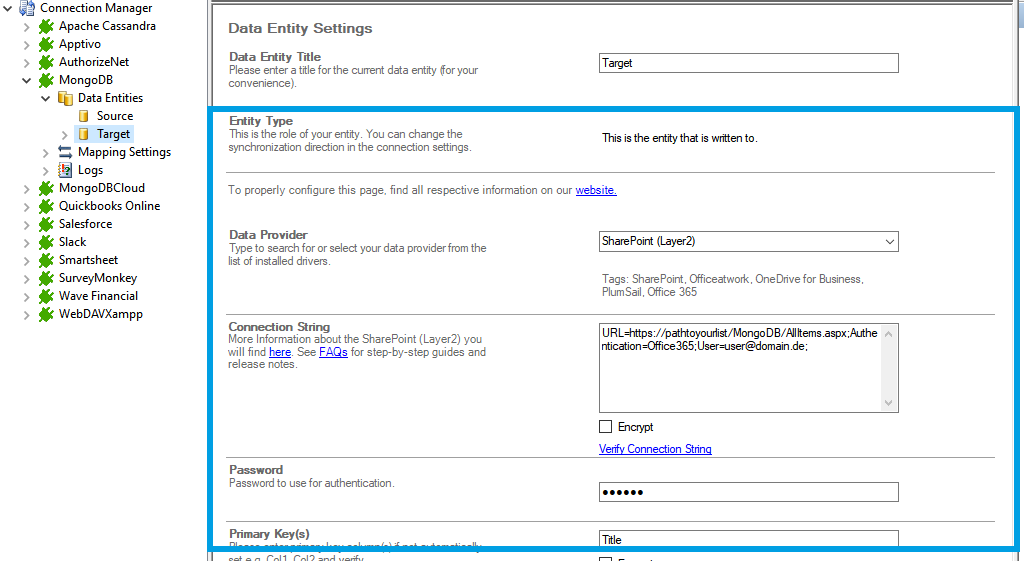Click the Data Entity Title field
Viewport: 1024px width, 561px height.
[748, 63]
